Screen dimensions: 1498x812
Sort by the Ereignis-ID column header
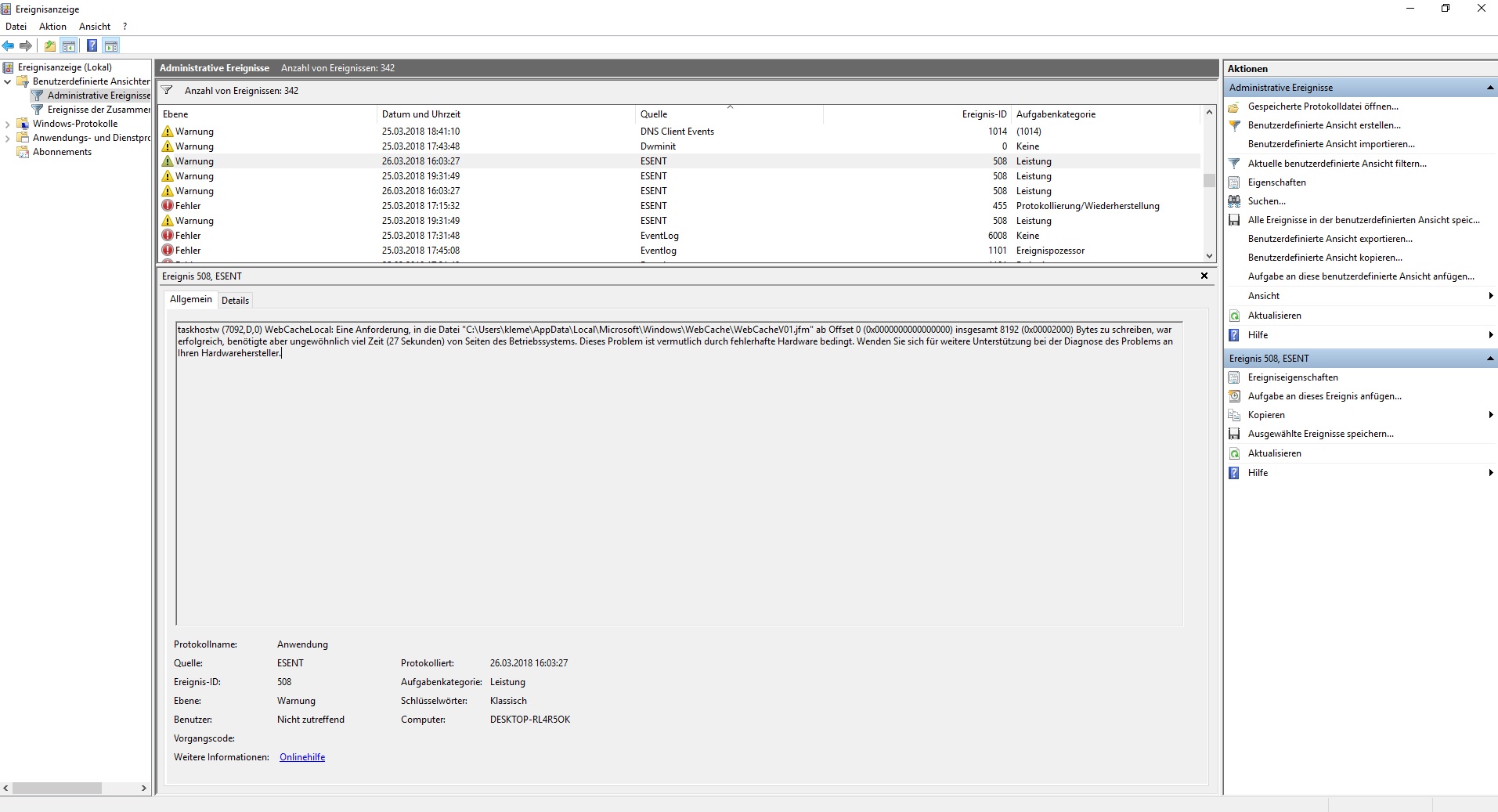coord(917,114)
